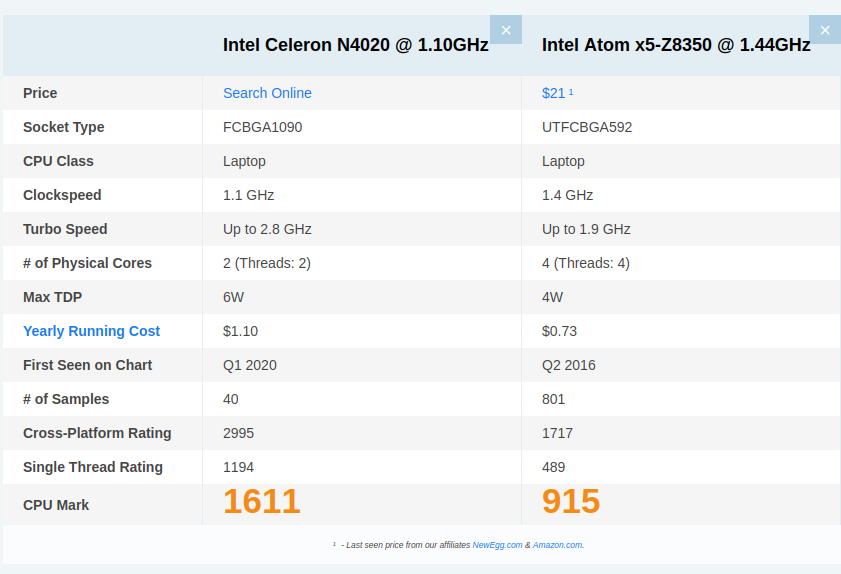Viewport: 841px width, 574px height.
Task: Select the 915 CPU Mark score
Action: [x=571, y=502]
